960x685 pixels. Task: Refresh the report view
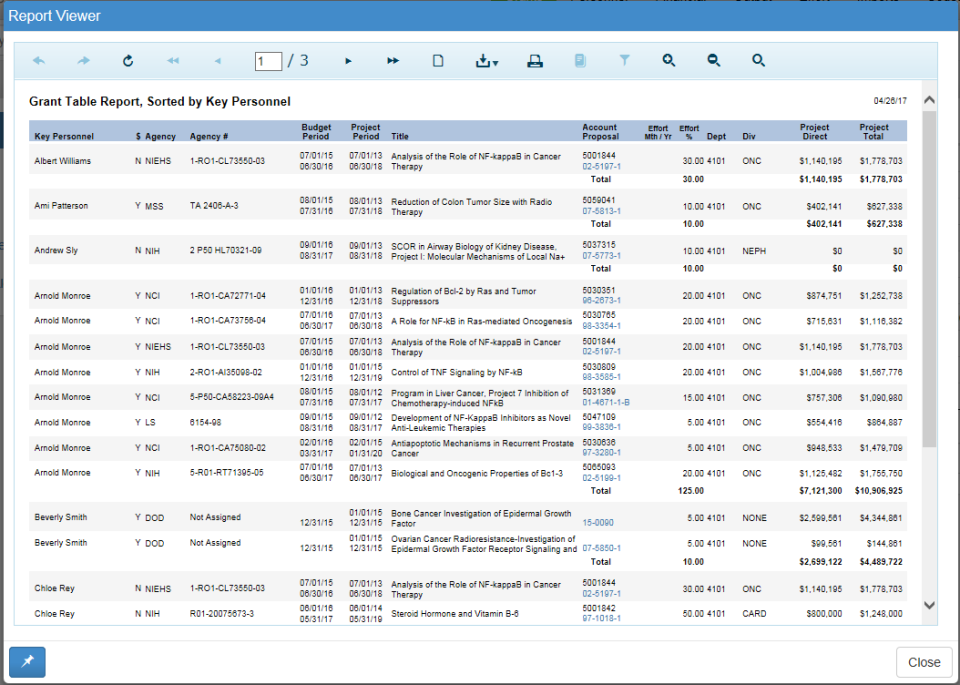pyautogui.click(x=128, y=60)
